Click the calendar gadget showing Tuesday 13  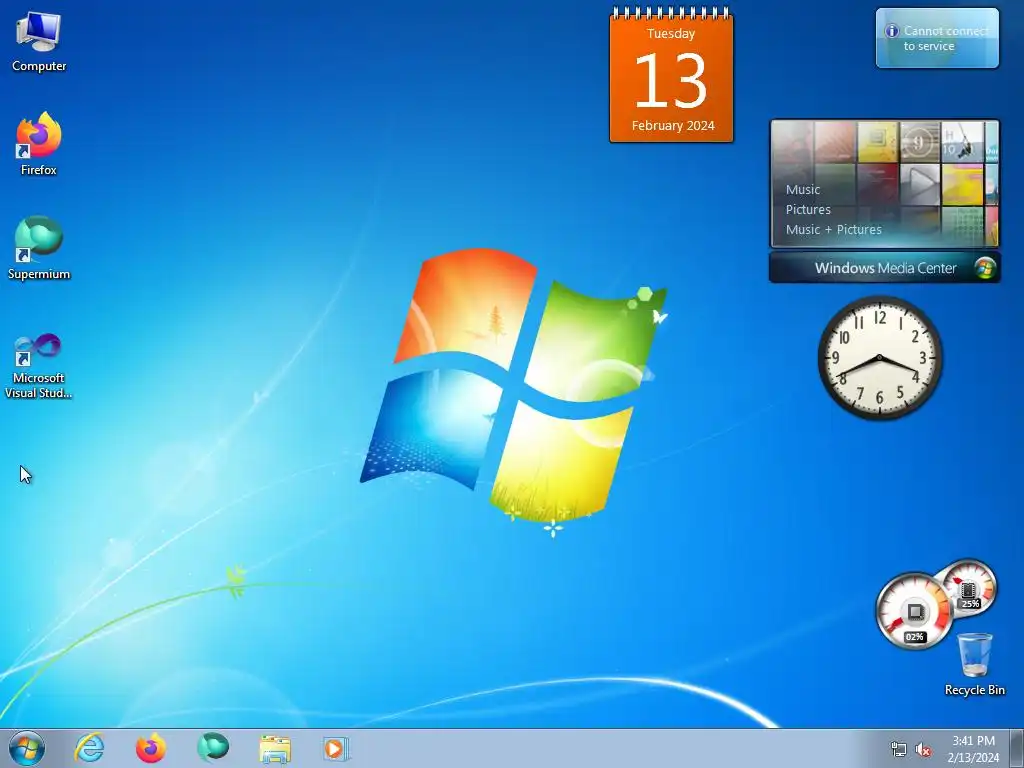(671, 75)
